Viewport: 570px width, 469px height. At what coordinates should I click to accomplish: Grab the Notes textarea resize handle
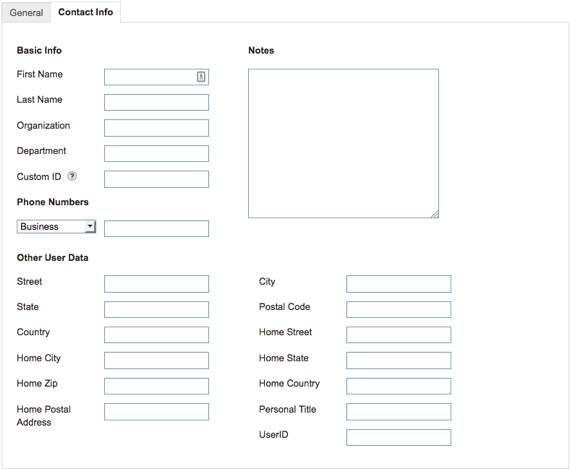tap(435, 214)
